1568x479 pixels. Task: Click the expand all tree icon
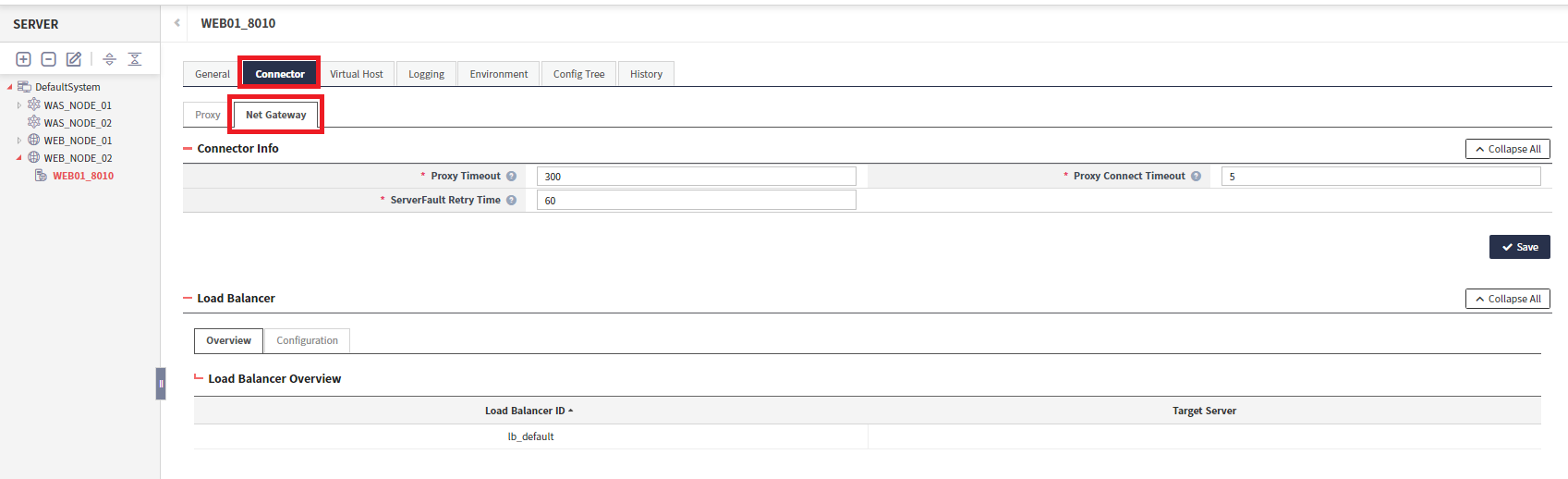(x=109, y=59)
